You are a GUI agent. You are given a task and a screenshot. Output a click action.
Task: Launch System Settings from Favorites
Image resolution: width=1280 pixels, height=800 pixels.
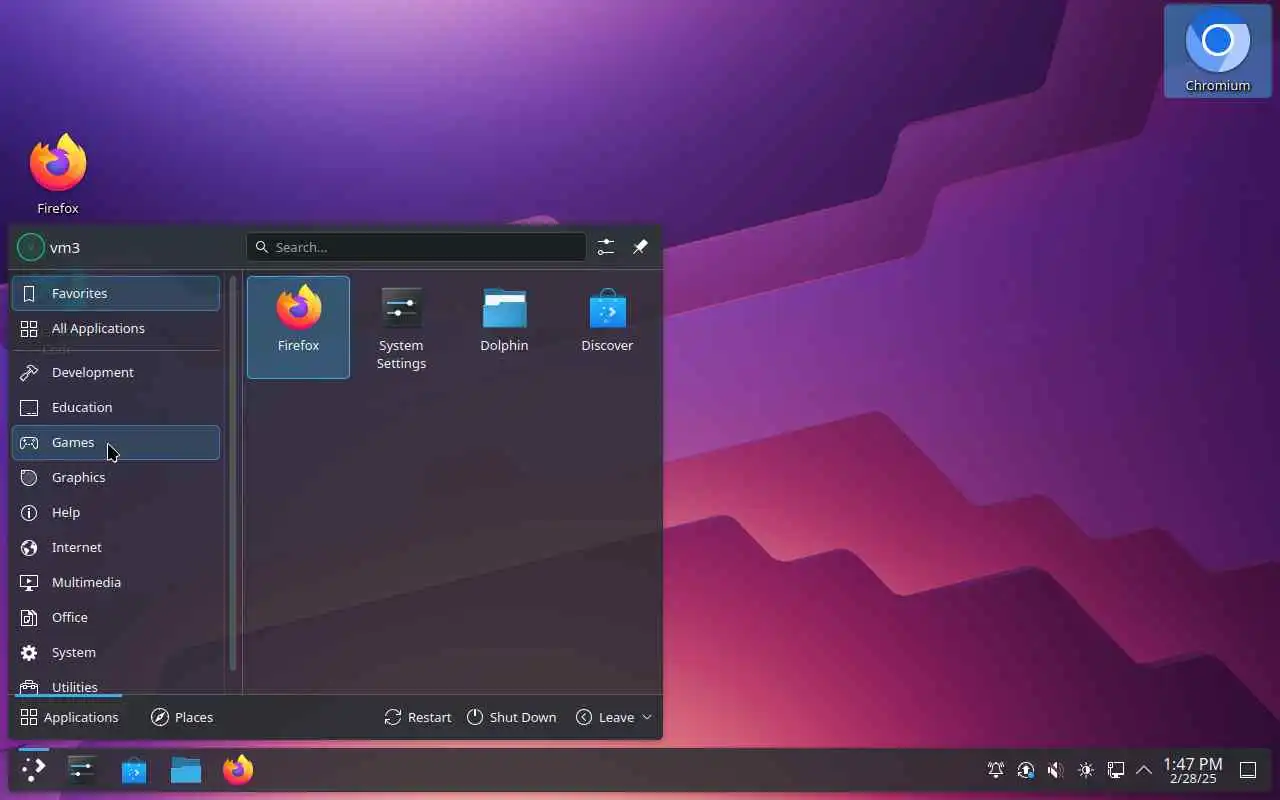point(401,327)
